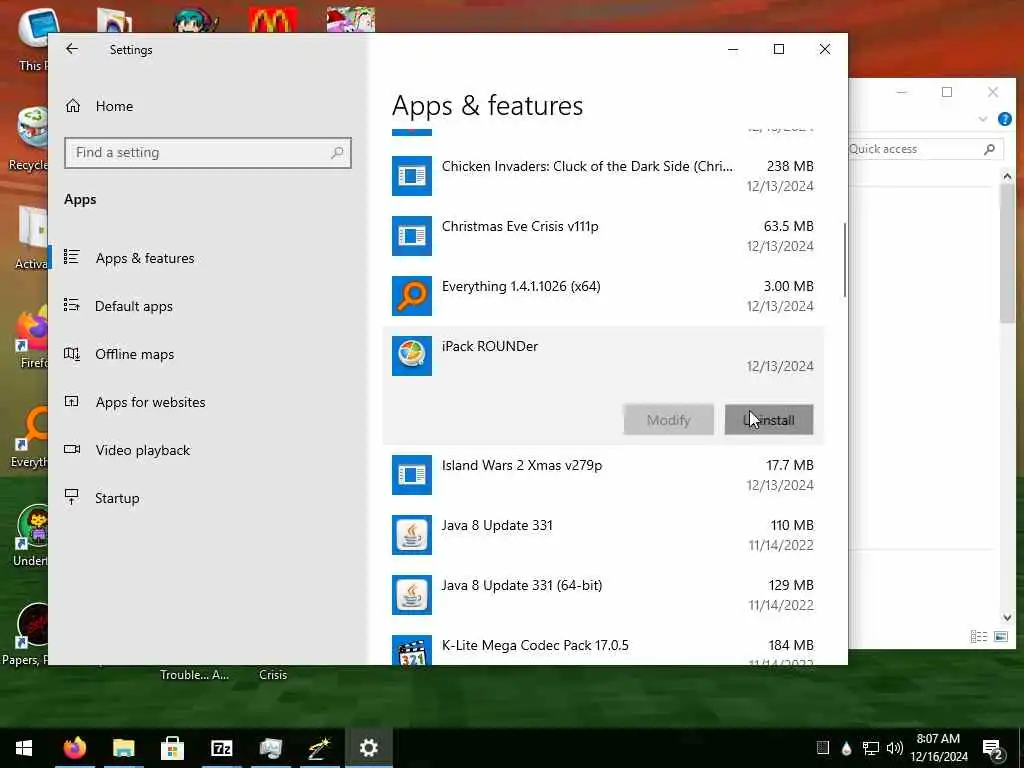Select the K-Lite Mega Codec Pack icon
The height and width of the screenshot is (768, 1024).
click(411, 650)
